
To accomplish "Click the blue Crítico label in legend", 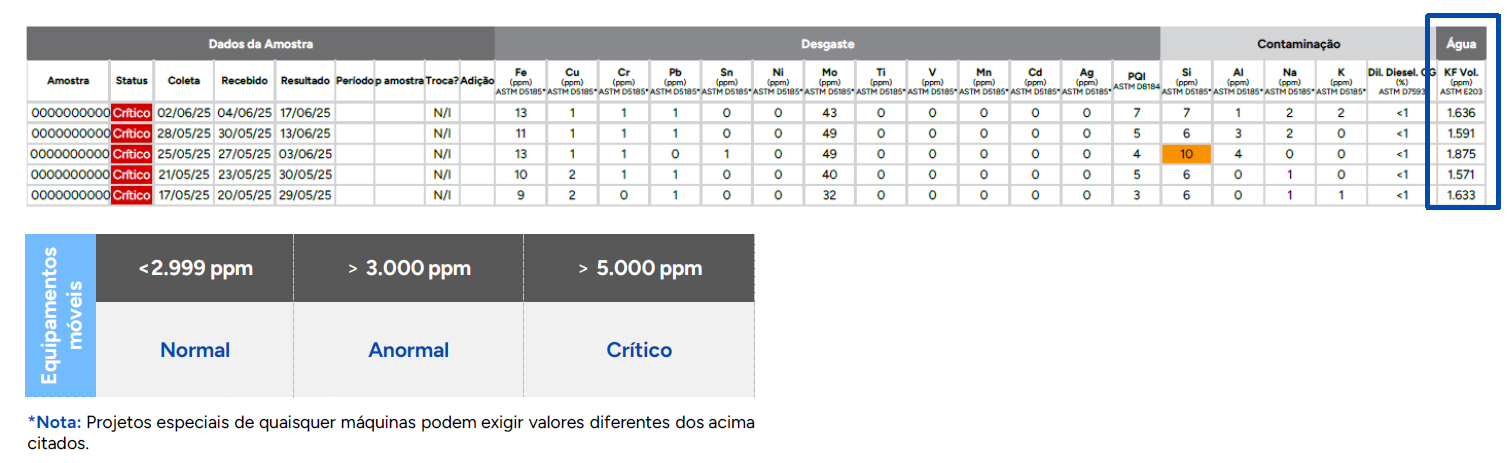I will coord(639,350).
